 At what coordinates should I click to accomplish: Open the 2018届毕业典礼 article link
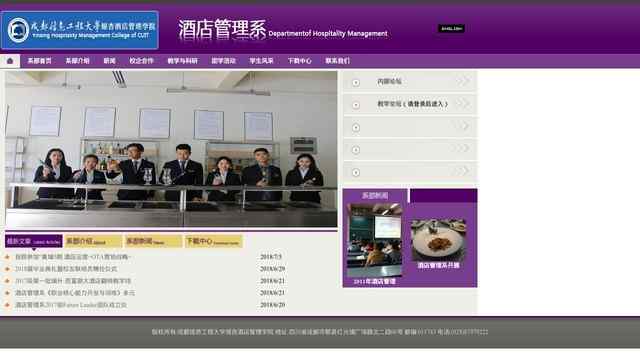pyautogui.click(x=66, y=269)
